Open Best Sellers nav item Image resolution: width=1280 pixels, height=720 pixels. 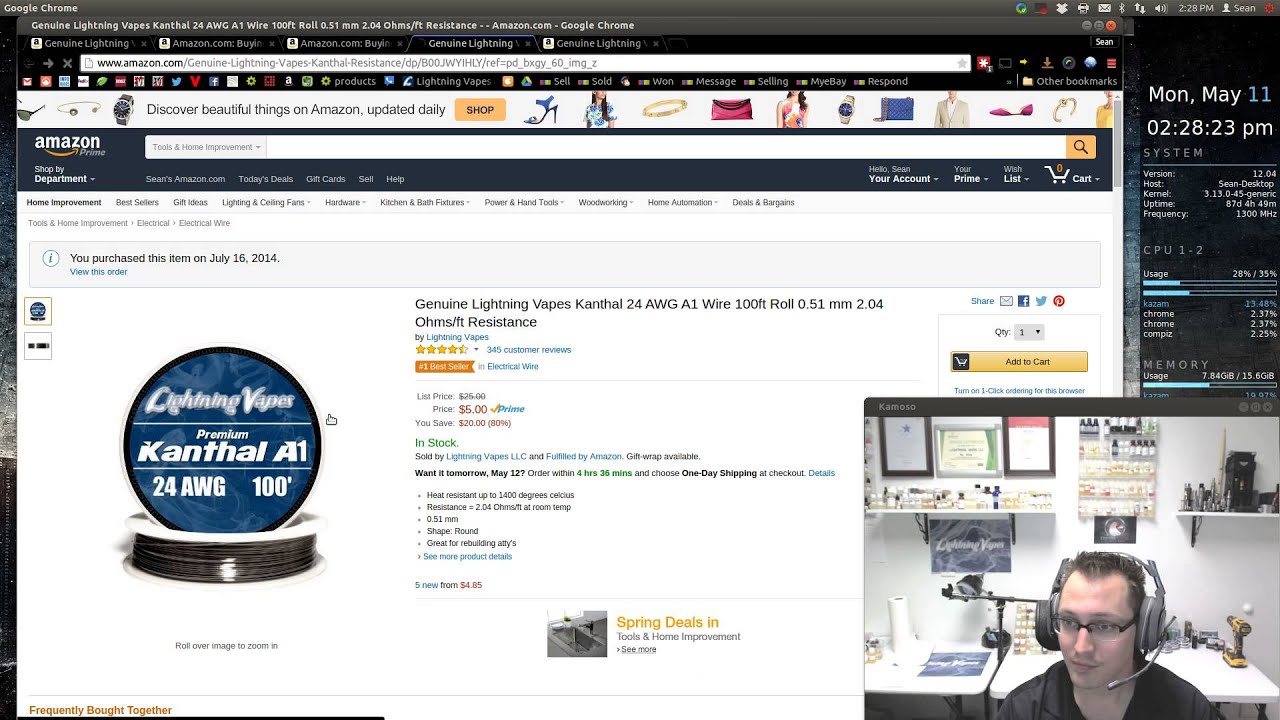click(x=137, y=203)
